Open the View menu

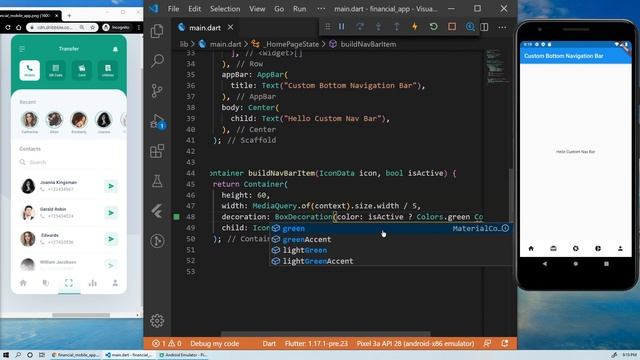(257, 9)
